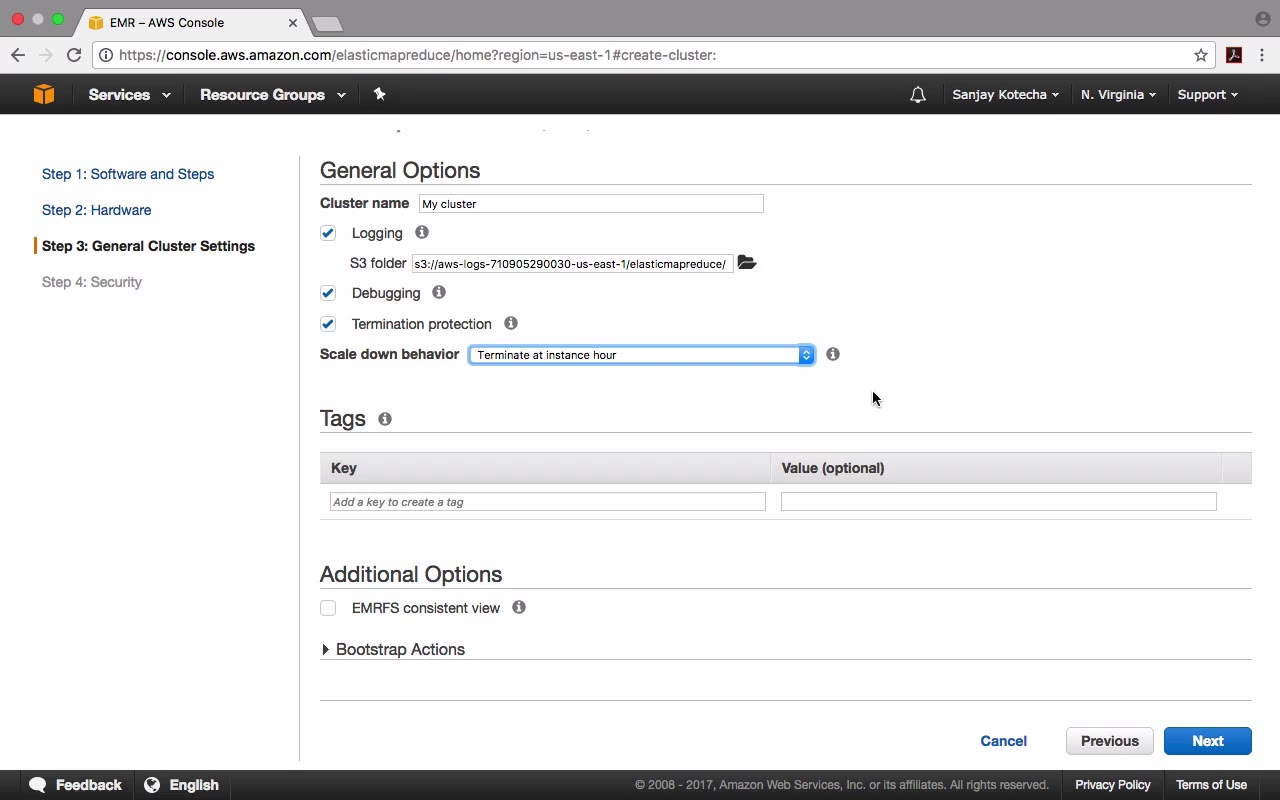
Task: Click the info icon for EMRFS consistent view
Action: [519, 608]
